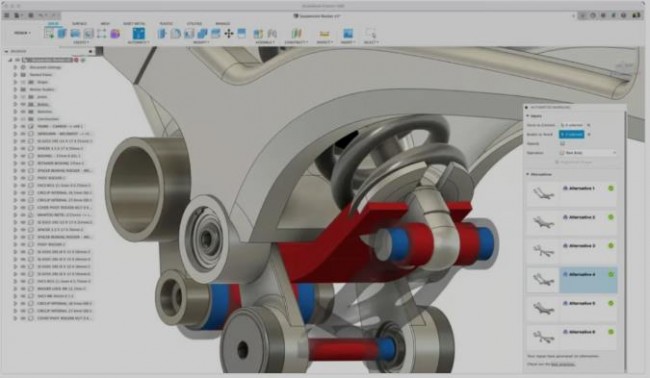
Task: Expand the Document Settings tree node
Action: (x=15, y=67)
